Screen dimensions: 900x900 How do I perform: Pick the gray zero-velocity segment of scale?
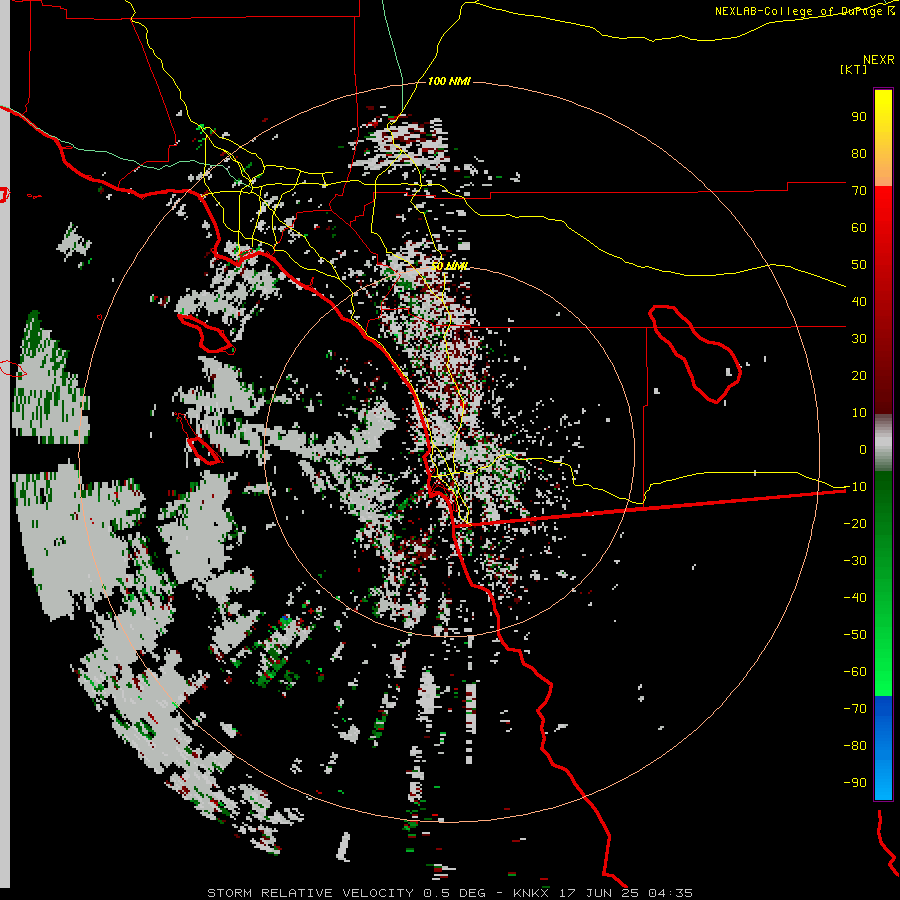pos(883,443)
